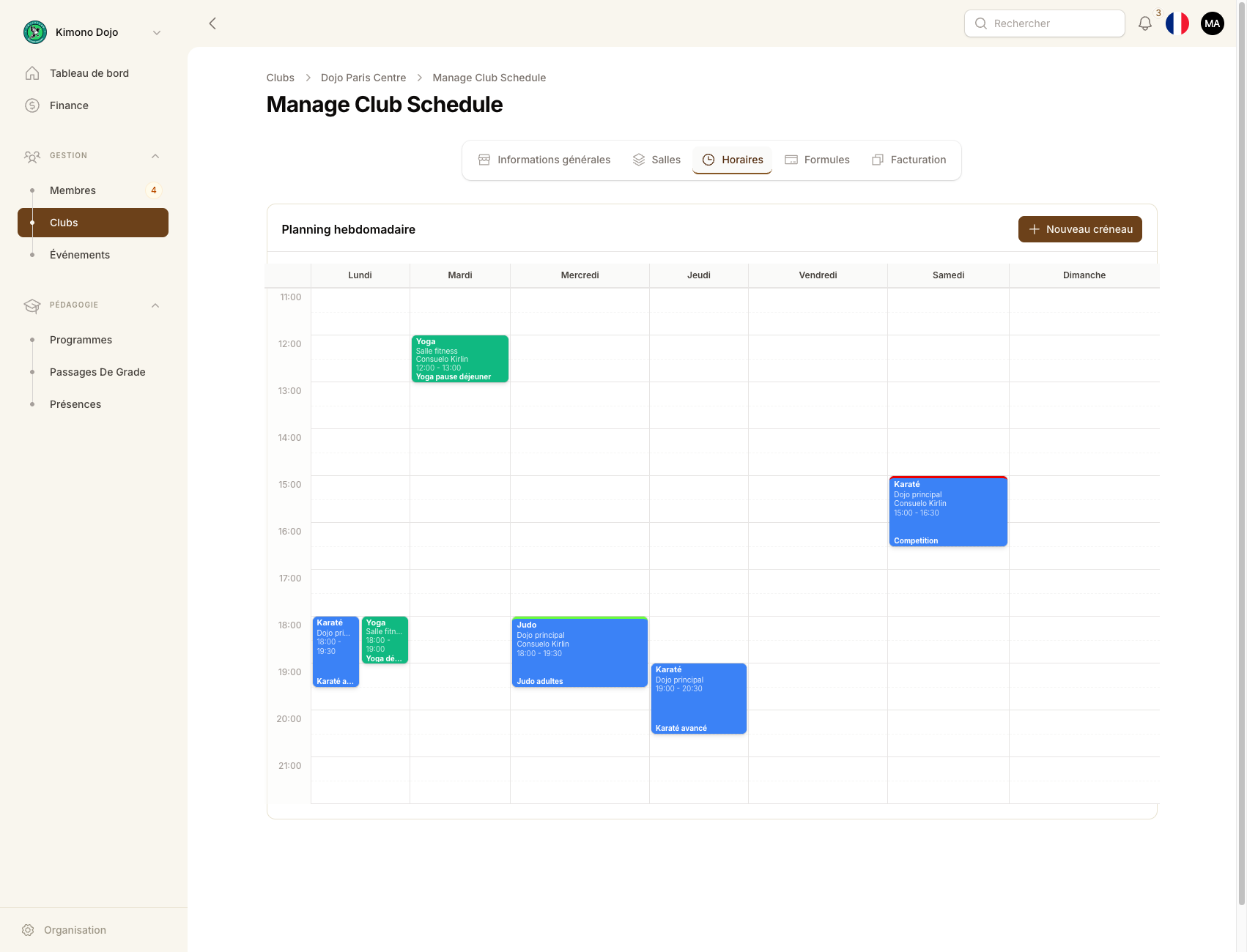The height and width of the screenshot is (952, 1247).
Task: Expand the Kimono Dojo organization dropdown
Action: (156, 32)
